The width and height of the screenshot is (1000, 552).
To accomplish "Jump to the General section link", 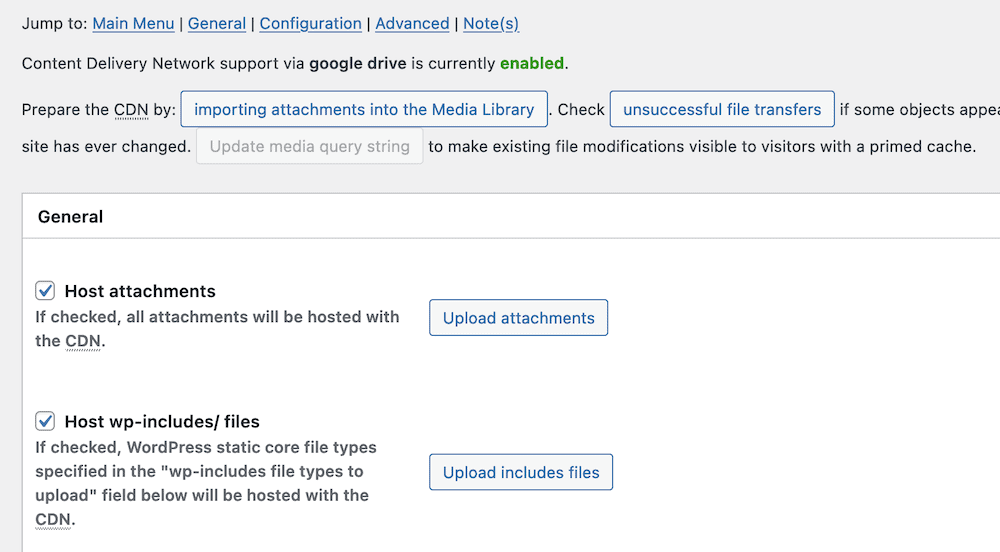I will point(216,23).
